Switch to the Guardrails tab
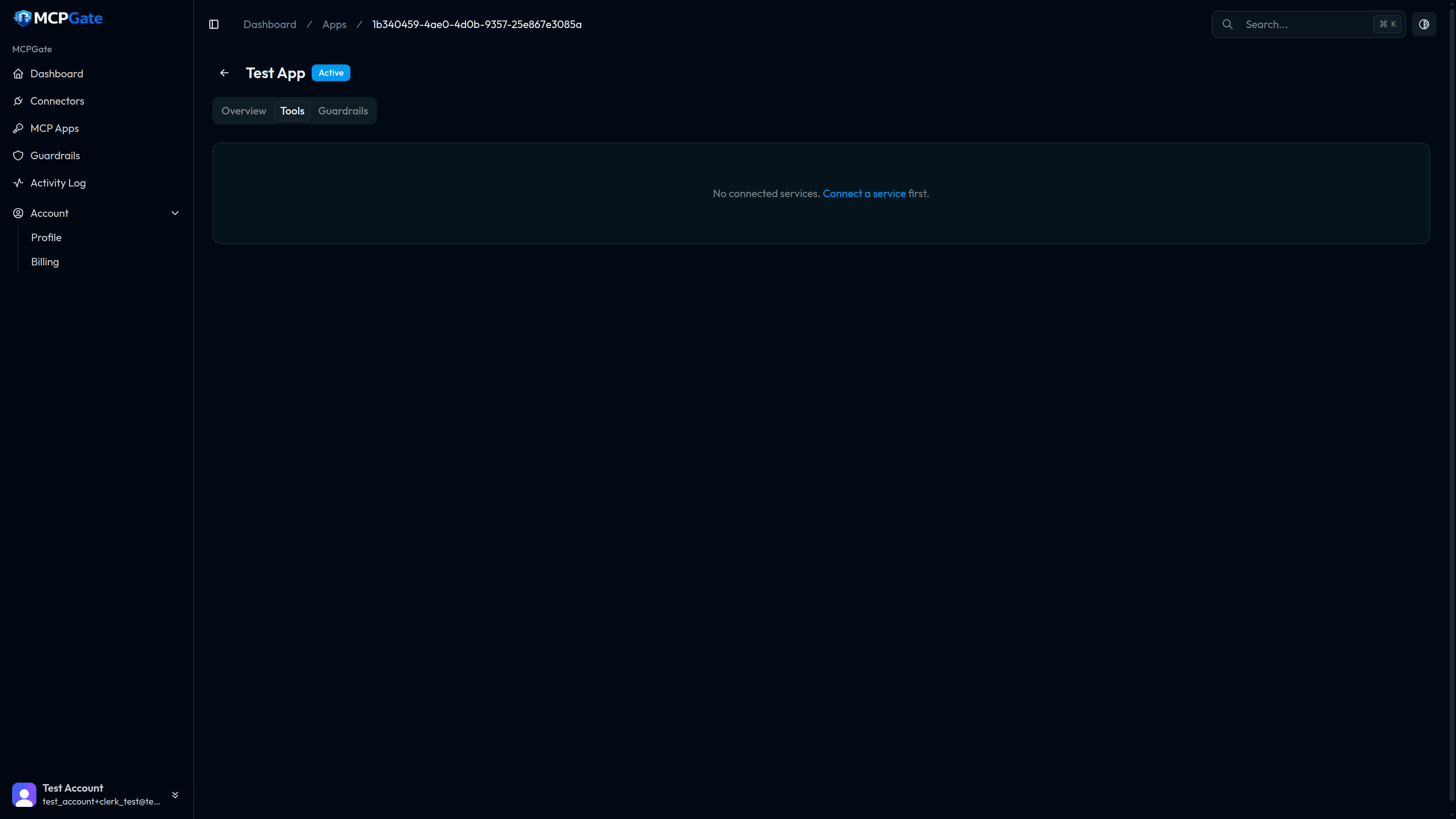 pos(342,111)
